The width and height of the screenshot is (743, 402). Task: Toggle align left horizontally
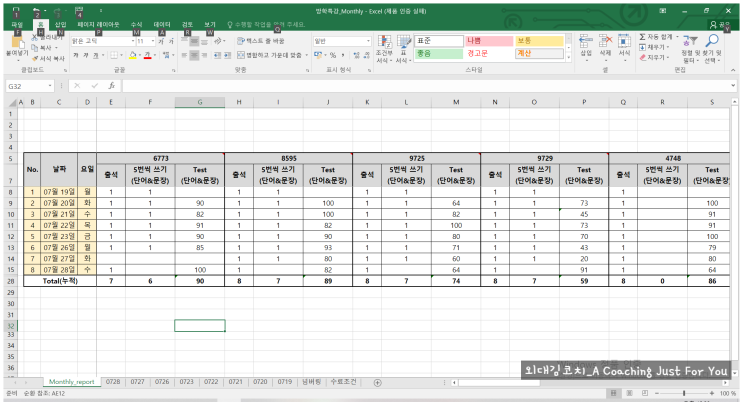pyautogui.click(x=184, y=55)
